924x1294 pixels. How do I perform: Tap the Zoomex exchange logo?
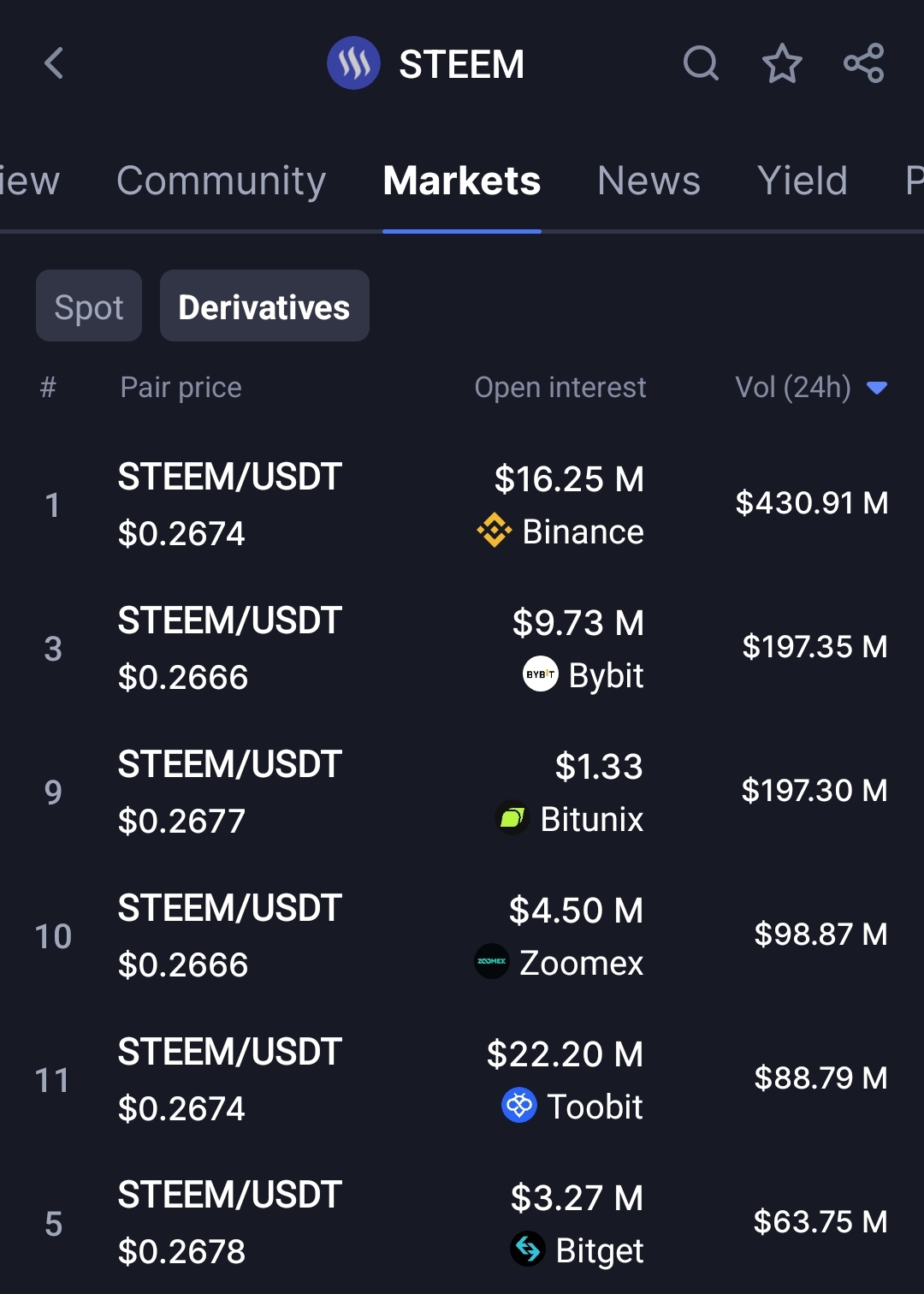(x=492, y=962)
